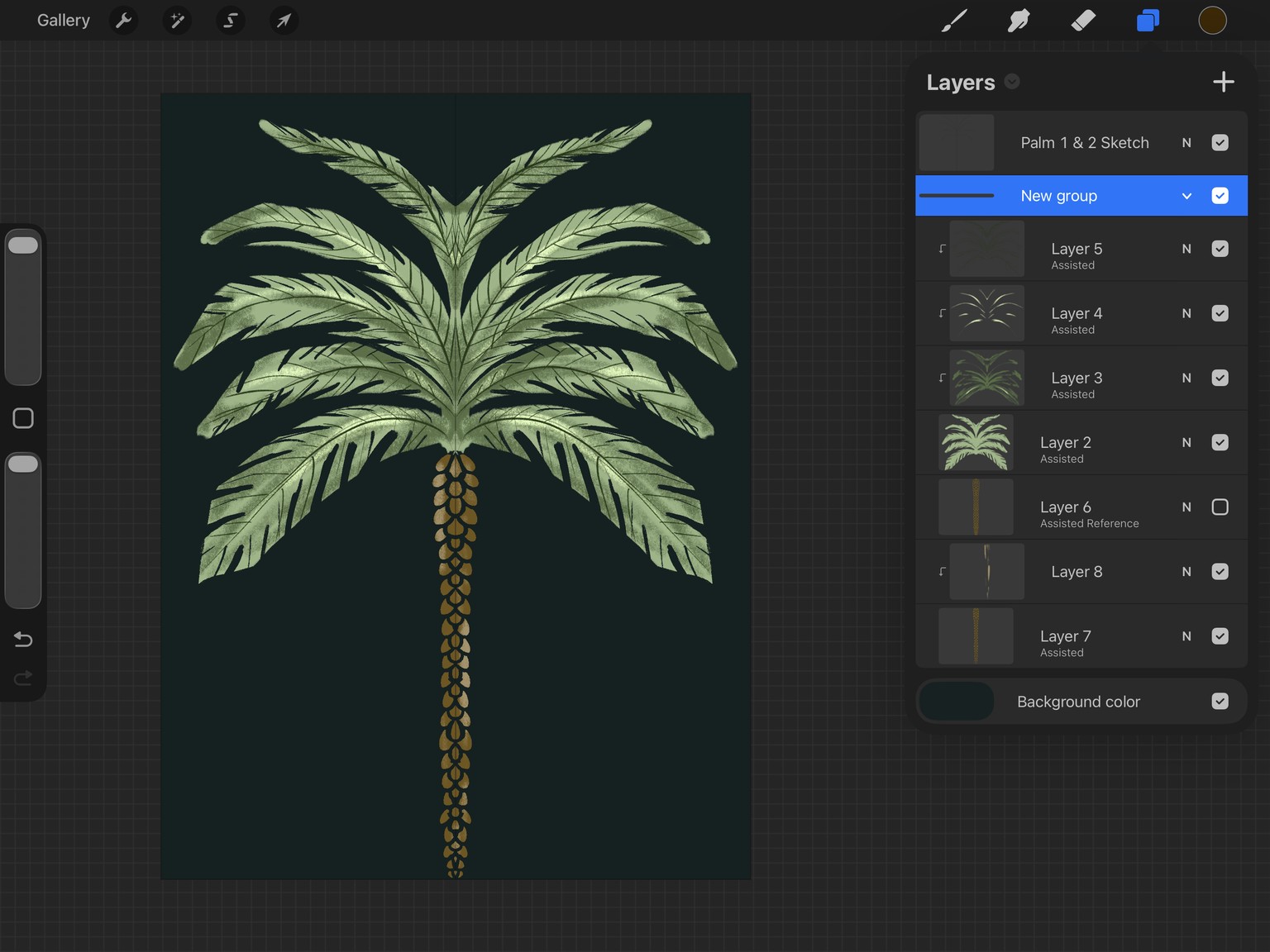1270x952 pixels.
Task: Activate the Transform arrow tool
Action: tap(284, 20)
